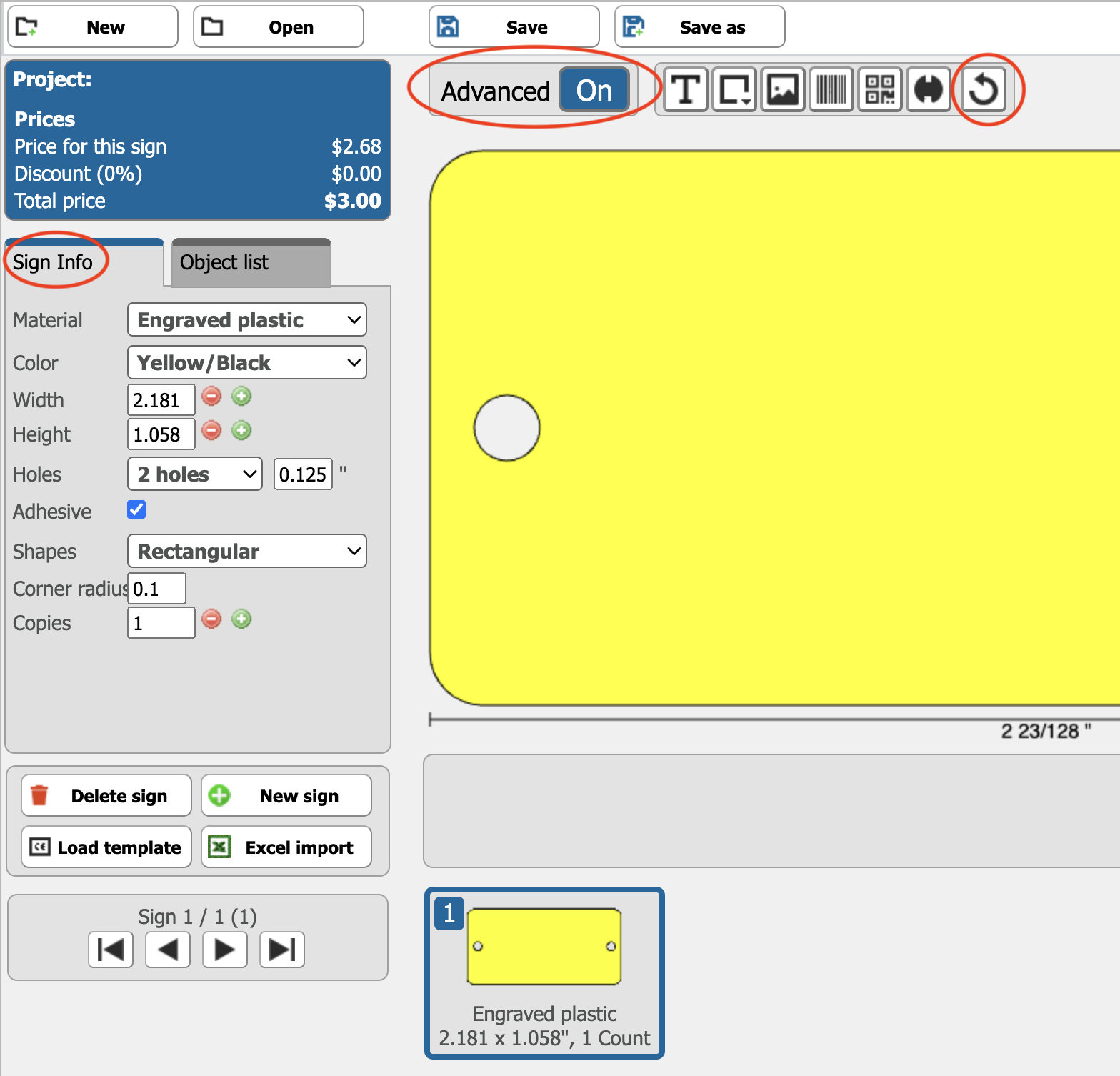Click the Total price $3.00 value
1120x1076 pixels.
[x=353, y=201]
